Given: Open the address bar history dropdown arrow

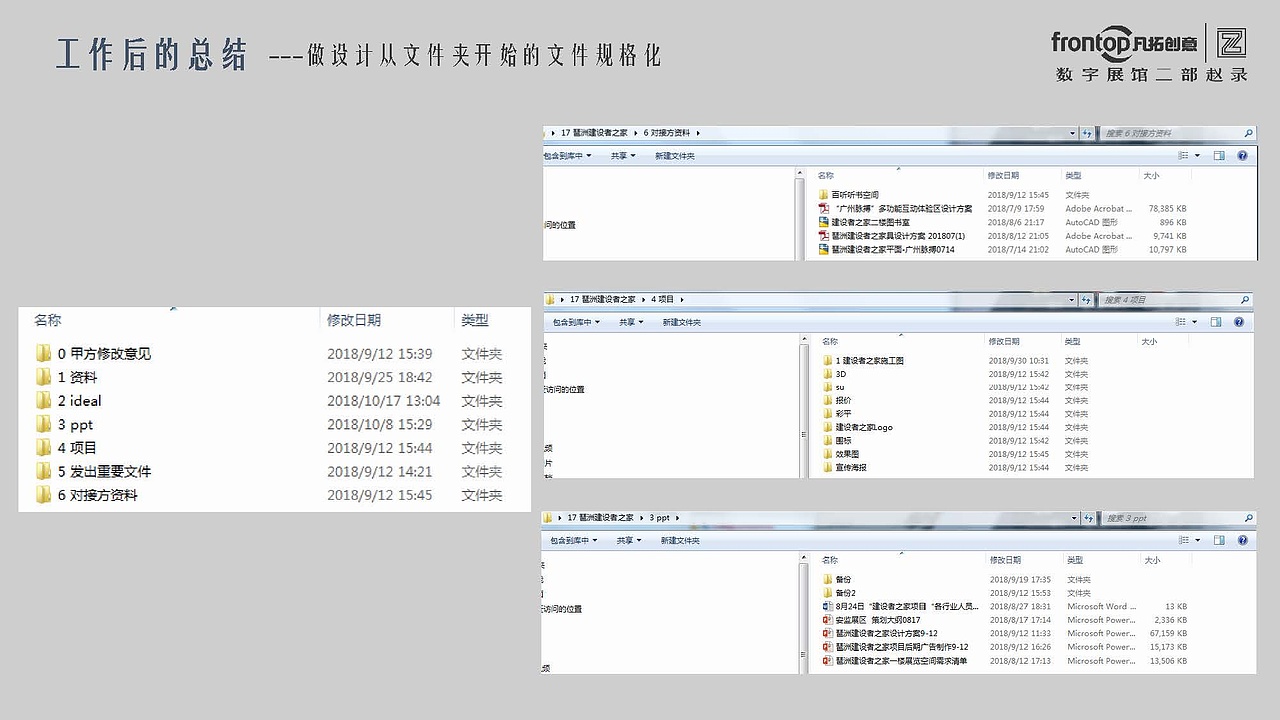Looking at the screenshot, I should tap(1072, 132).
